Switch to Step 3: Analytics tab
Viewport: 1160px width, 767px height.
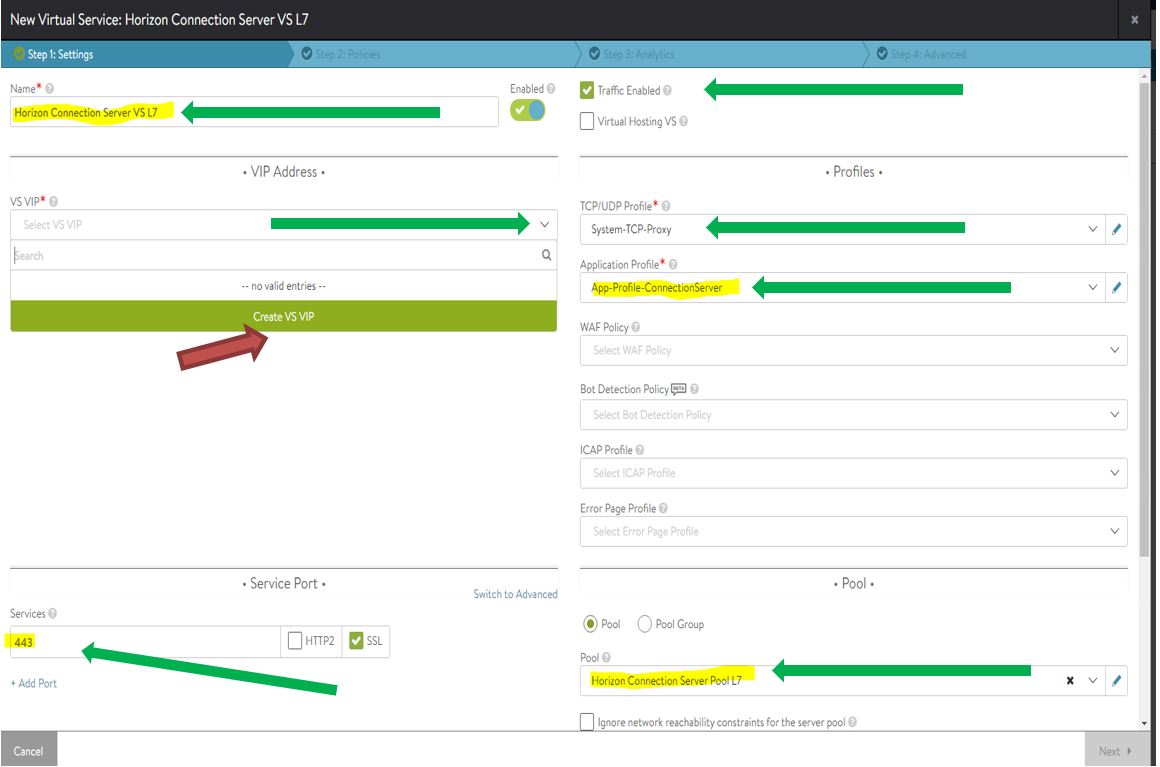click(x=723, y=55)
